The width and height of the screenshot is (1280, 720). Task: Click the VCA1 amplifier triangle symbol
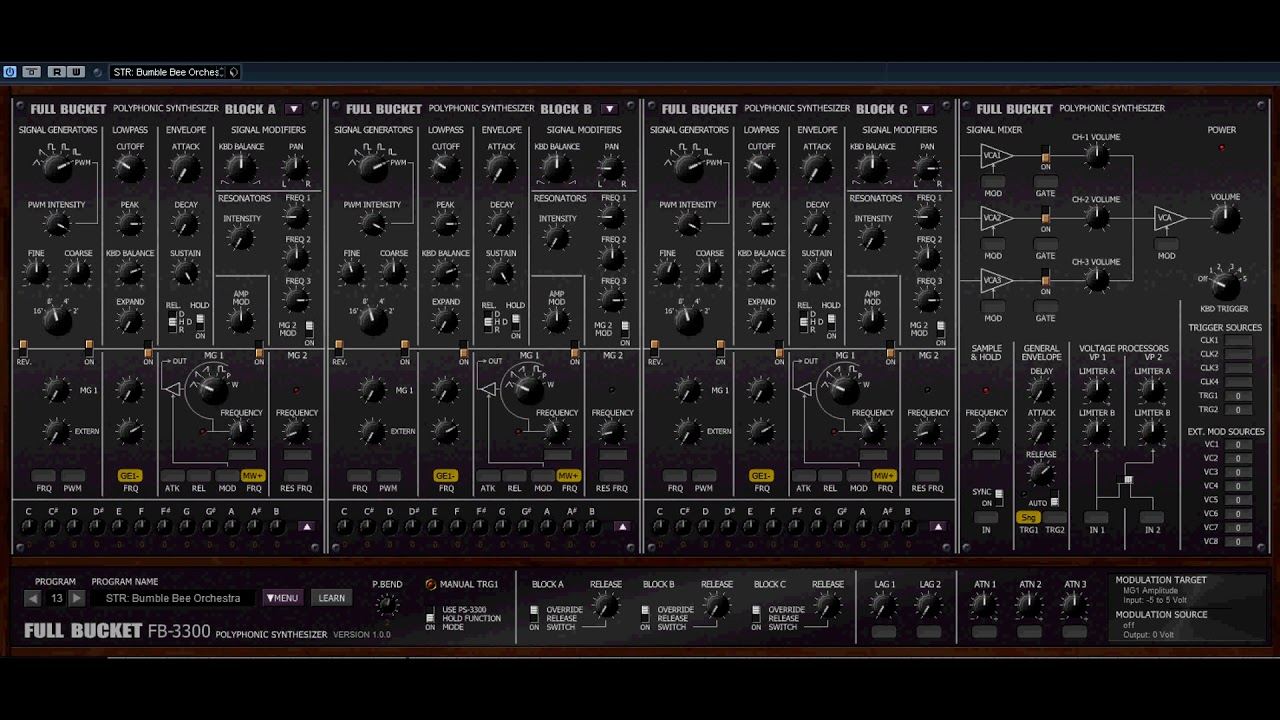[x=996, y=156]
